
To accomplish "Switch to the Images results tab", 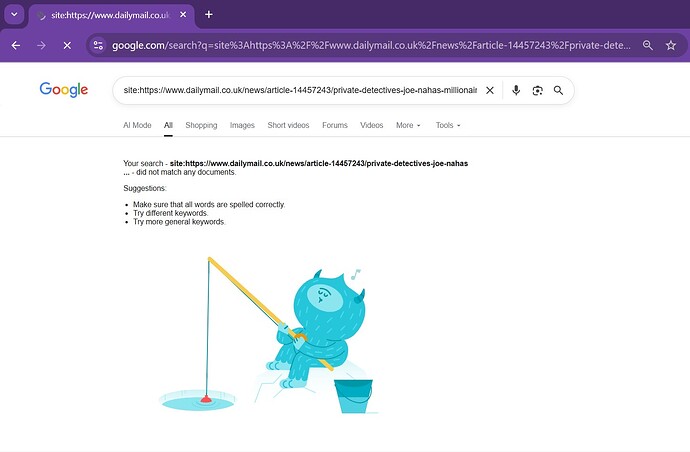I will pyautogui.click(x=242, y=125).
